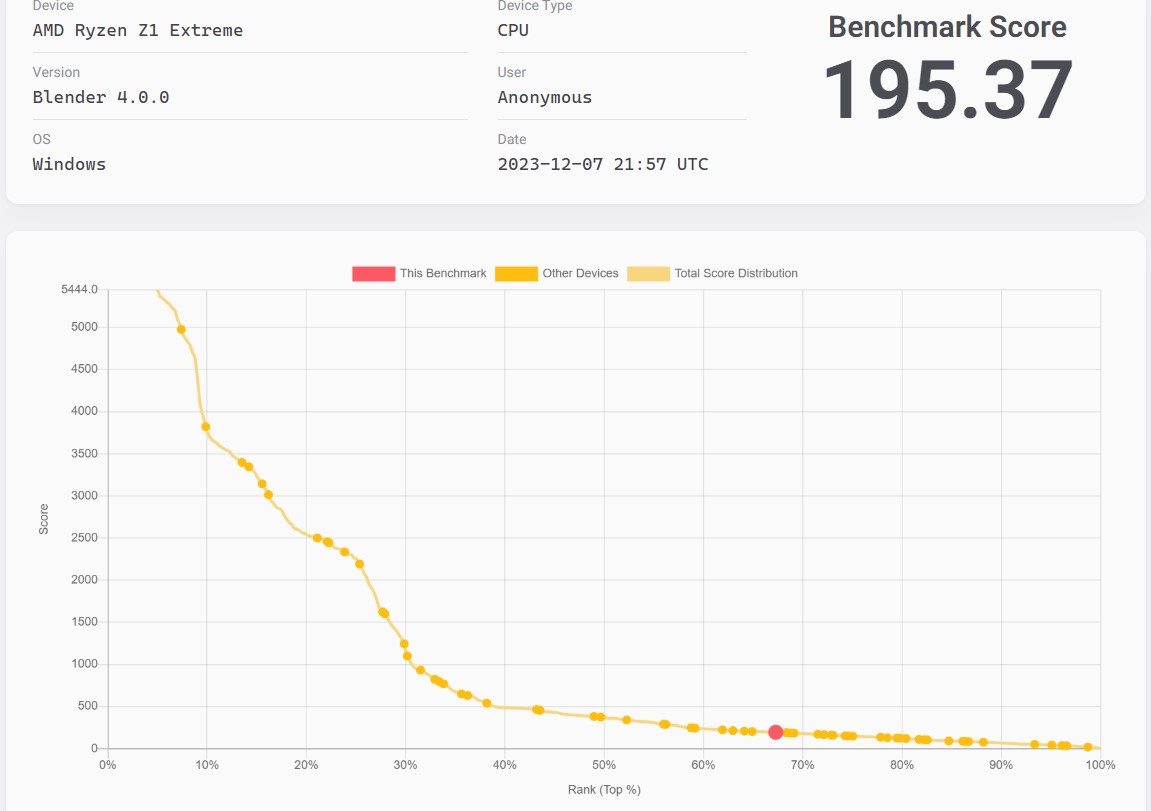Image resolution: width=1151 pixels, height=811 pixels.
Task: Click the light yellow Total Score Distribution swatch
Action: [x=648, y=273]
